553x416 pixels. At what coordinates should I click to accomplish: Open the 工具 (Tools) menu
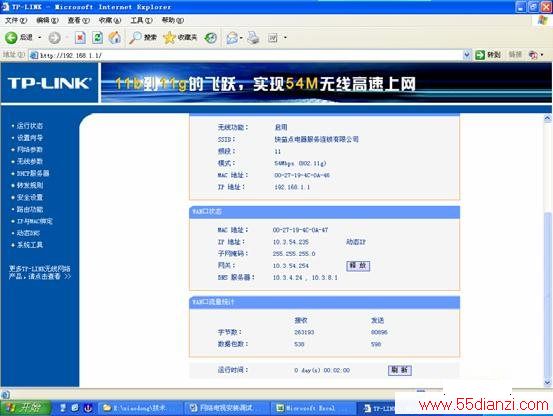tap(141, 20)
